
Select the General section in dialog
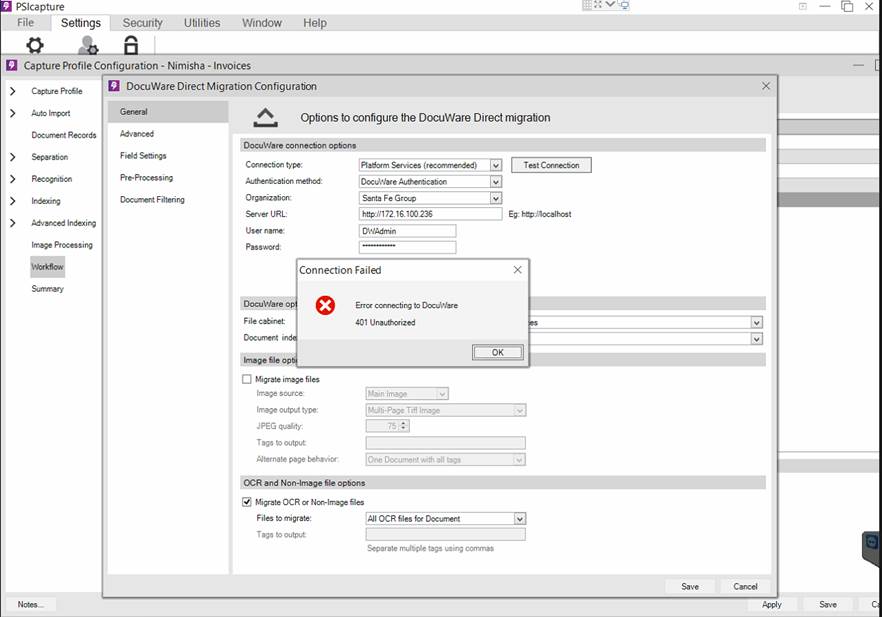(168, 111)
